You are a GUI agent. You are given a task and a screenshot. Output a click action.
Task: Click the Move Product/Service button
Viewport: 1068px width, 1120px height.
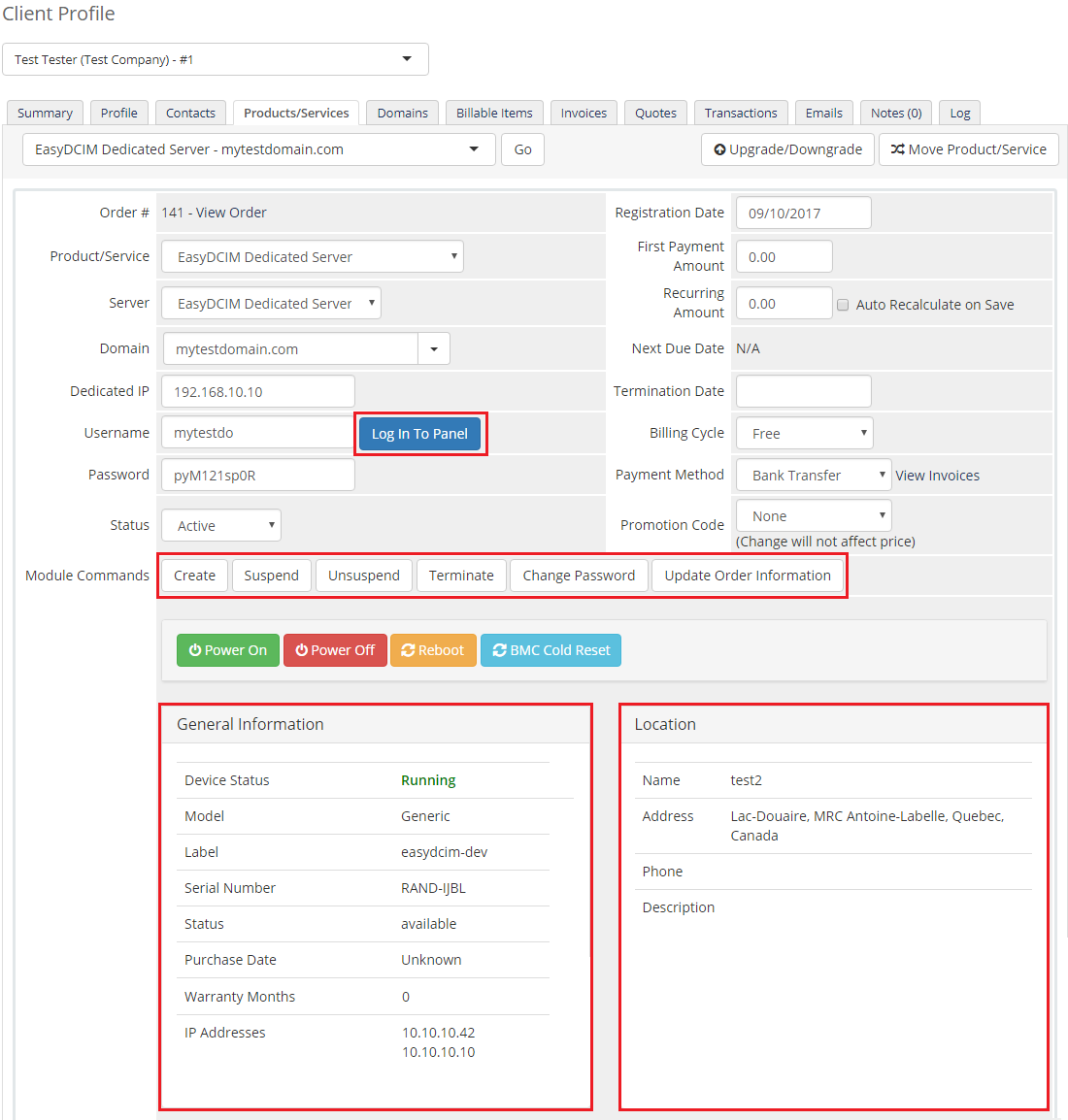(969, 149)
